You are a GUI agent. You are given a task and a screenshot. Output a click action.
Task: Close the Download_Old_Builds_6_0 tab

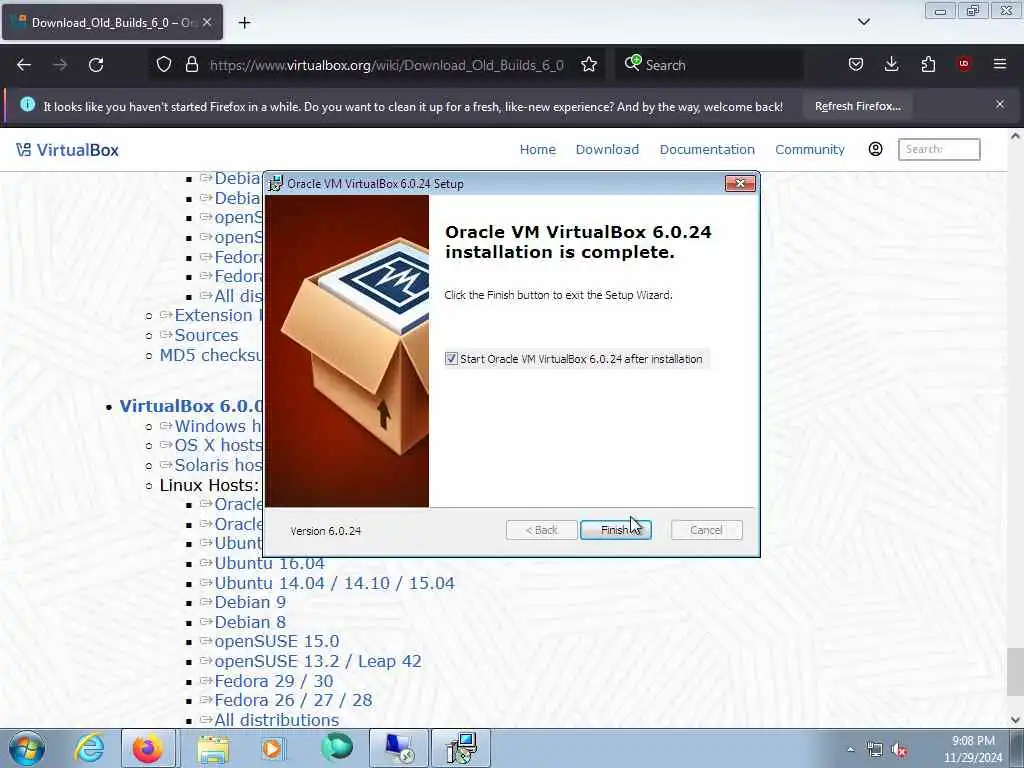[x=207, y=22]
